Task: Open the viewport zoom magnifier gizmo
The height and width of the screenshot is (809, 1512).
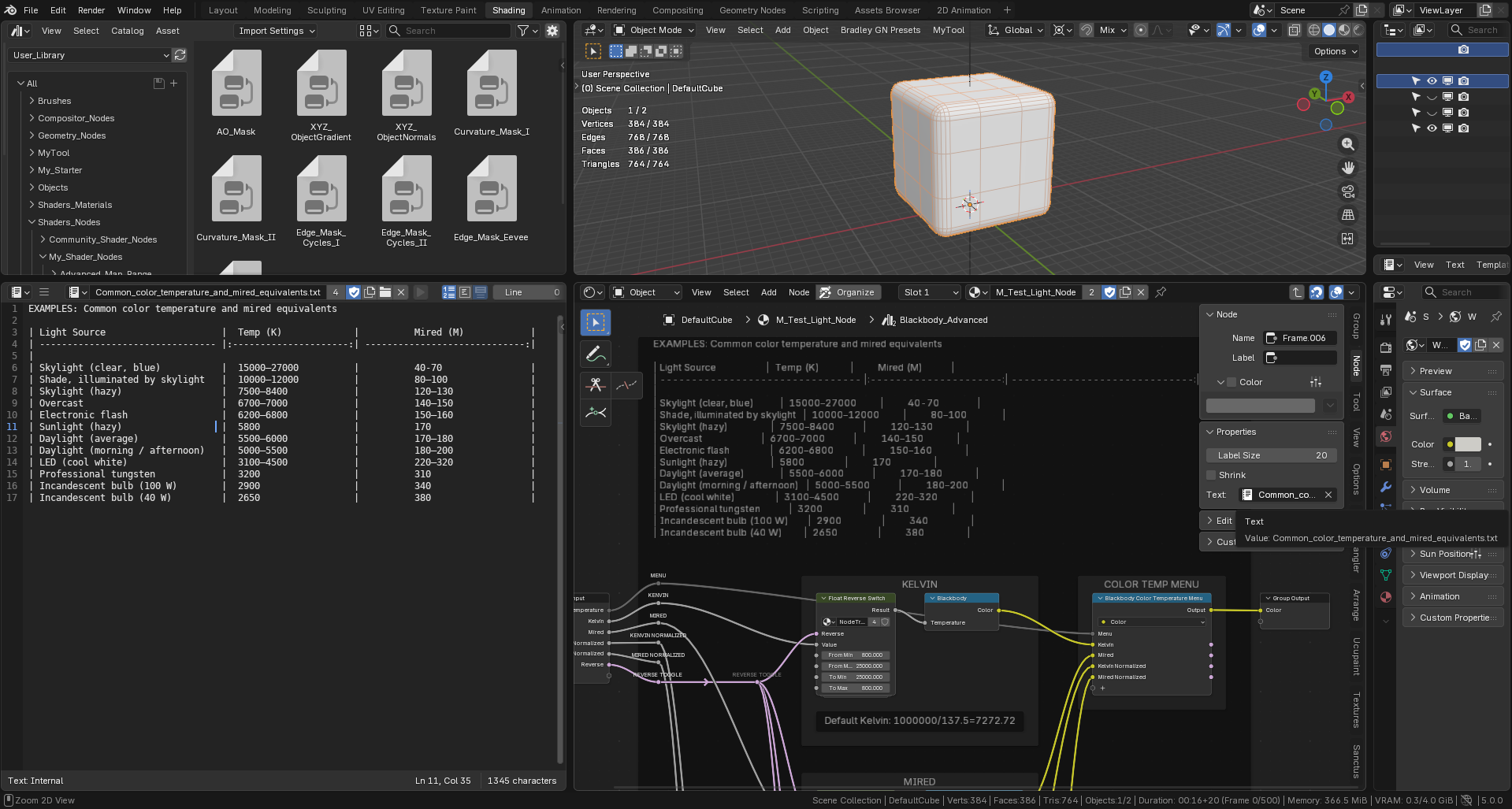Action: coord(1348,144)
